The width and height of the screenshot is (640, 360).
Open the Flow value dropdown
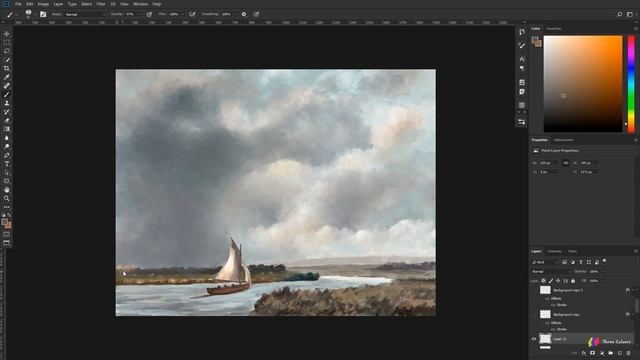pos(182,14)
